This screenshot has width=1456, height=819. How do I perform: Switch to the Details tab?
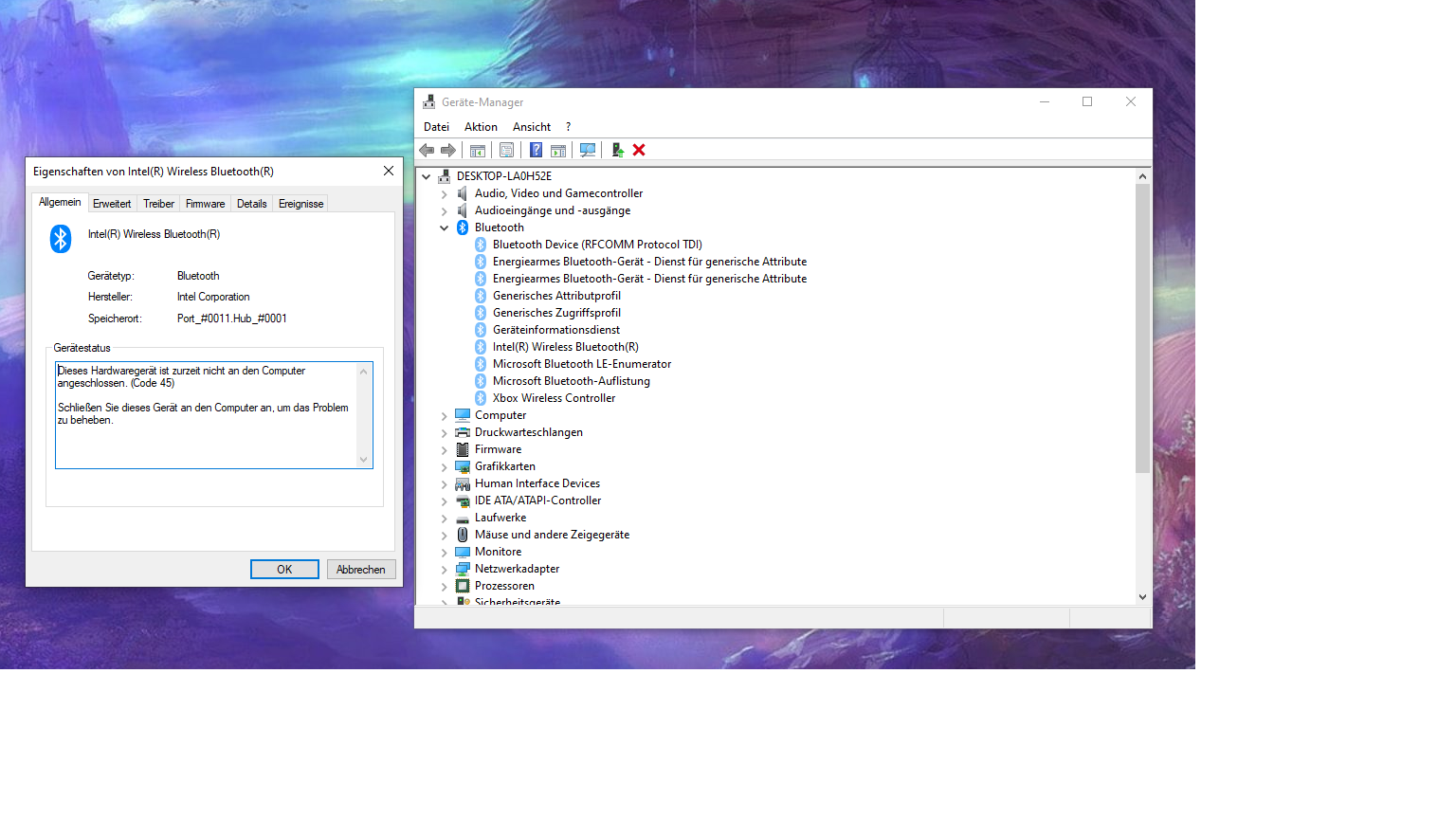coord(251,204)
